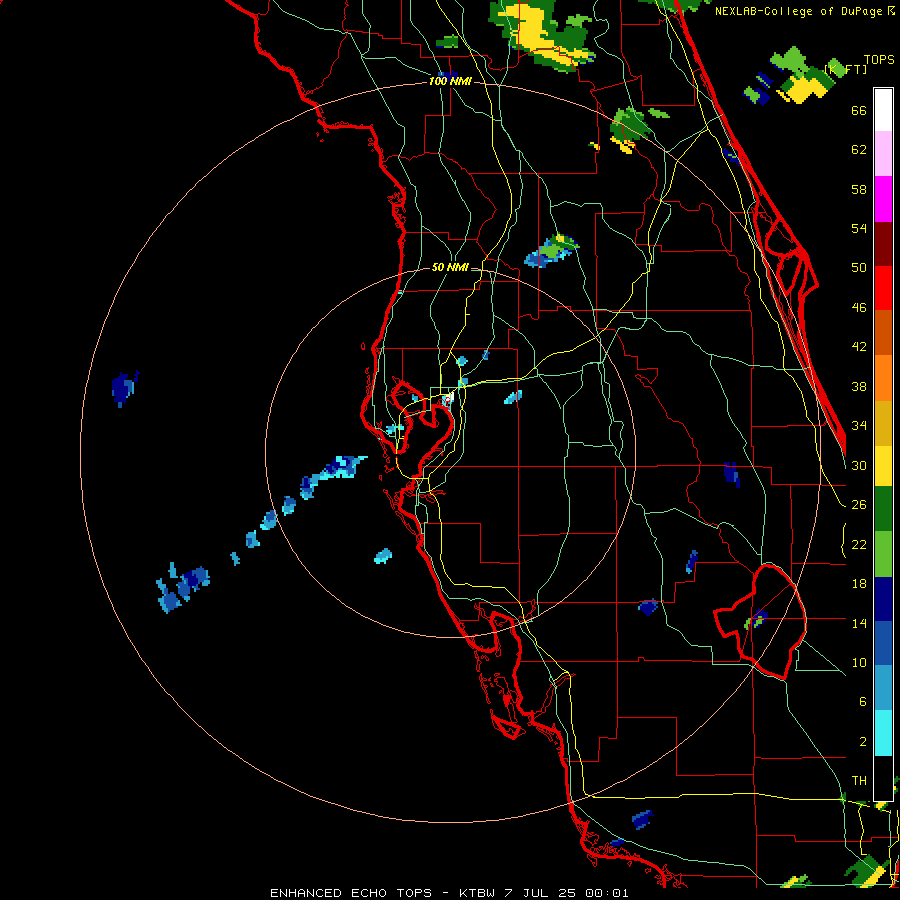The width and height of the screenshot is (900, 900).
Task: Click the 62 legend value
Action: point(859,150)
